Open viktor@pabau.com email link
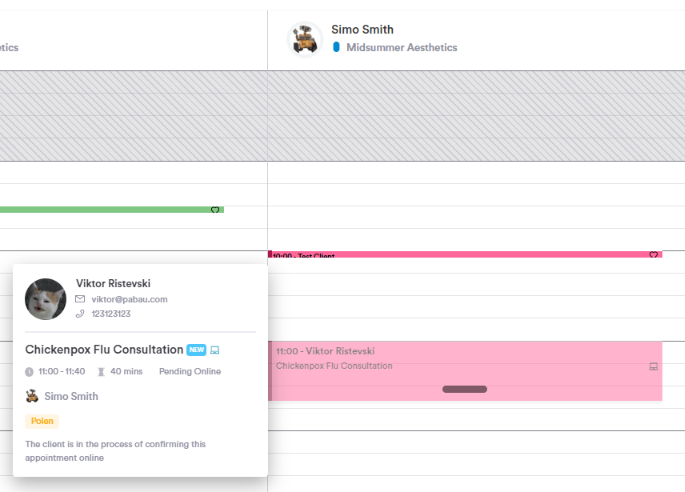 [x=129, y=299]
